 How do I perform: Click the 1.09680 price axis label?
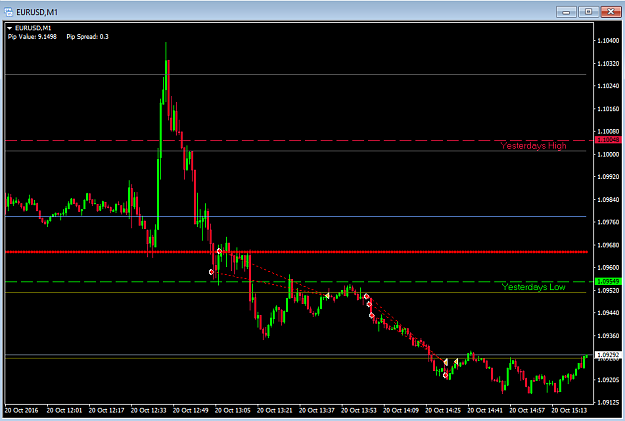608,245
